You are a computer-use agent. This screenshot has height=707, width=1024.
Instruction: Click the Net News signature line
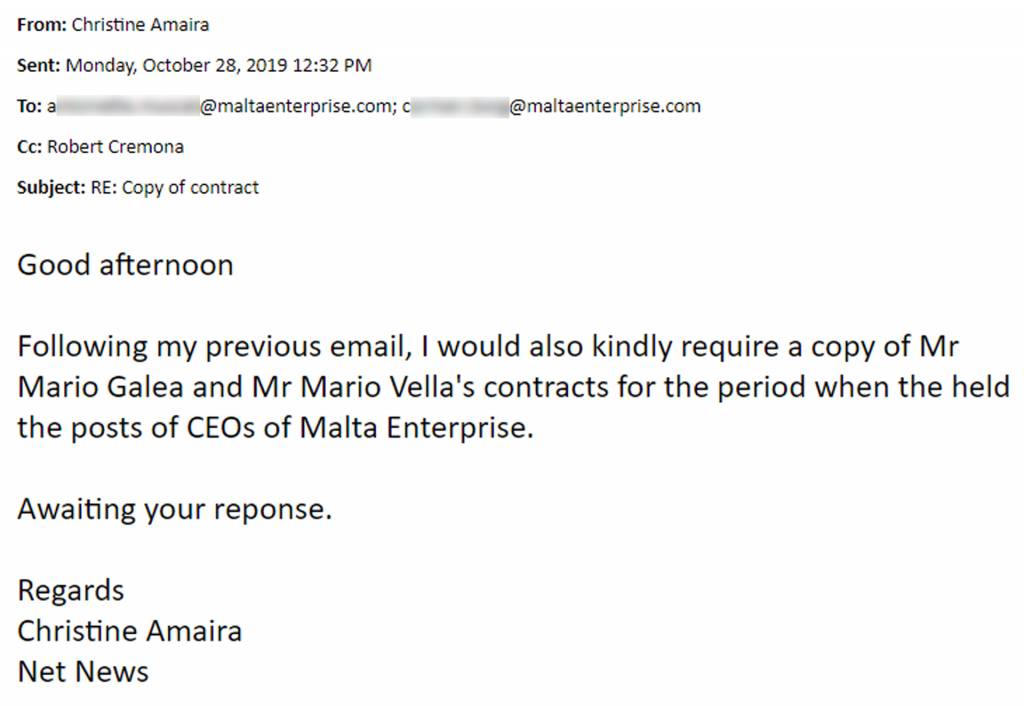(x=83, y=672)
